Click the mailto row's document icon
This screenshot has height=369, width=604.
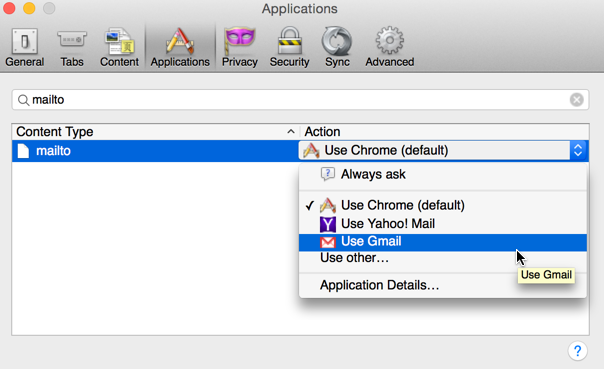pyautogui.click(x=23, y=151)
